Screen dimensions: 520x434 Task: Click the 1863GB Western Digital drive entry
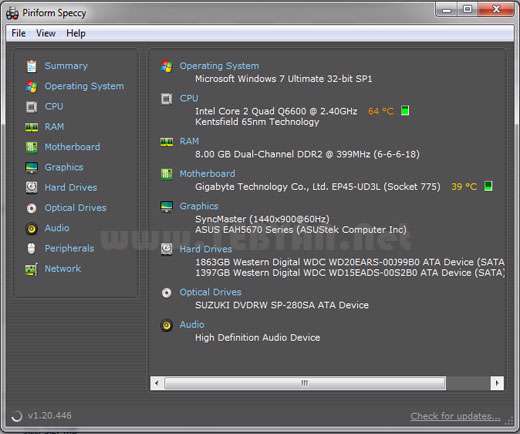coord(350,262)
